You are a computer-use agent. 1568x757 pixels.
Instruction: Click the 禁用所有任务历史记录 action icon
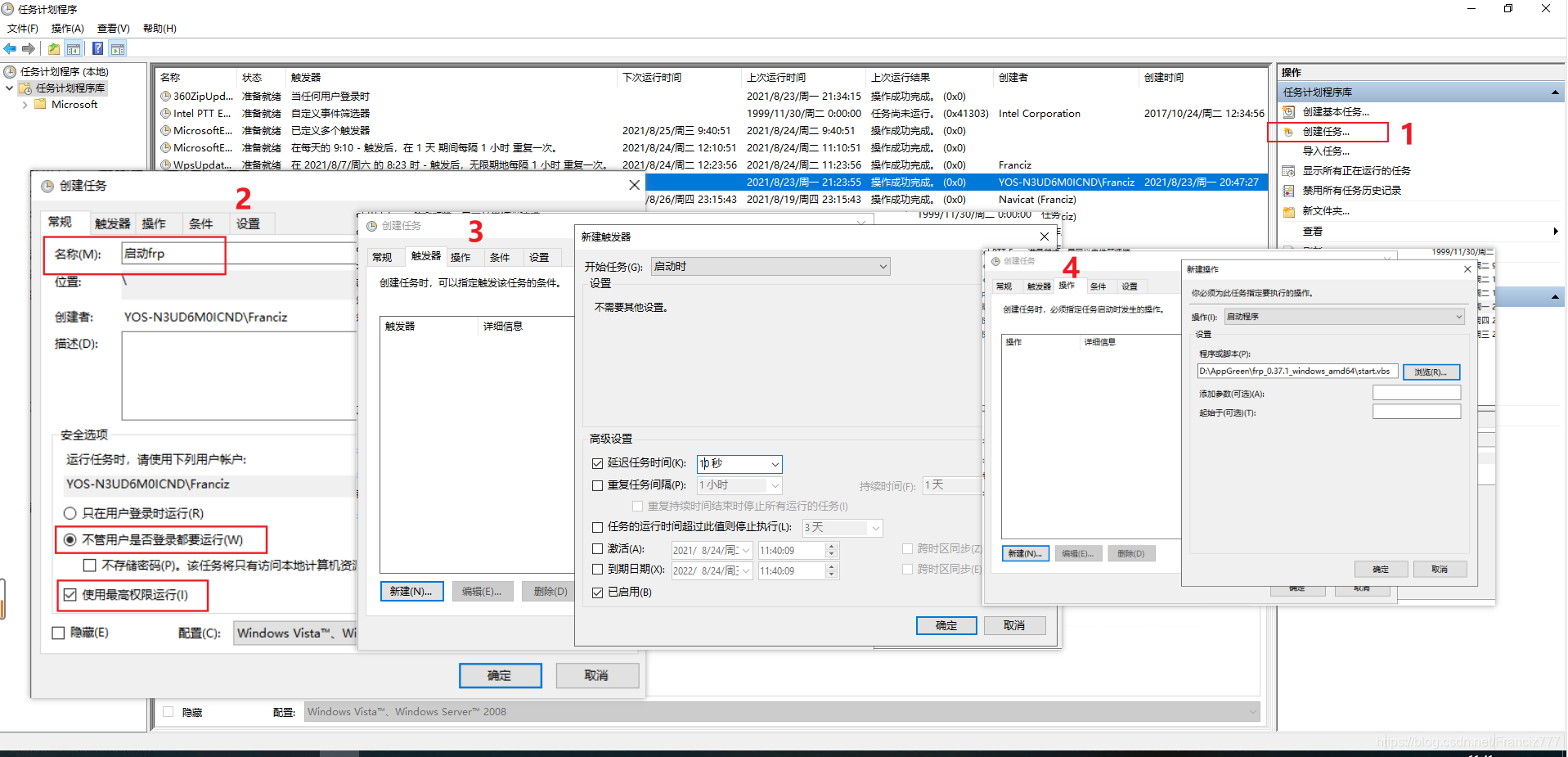tap(1289, 191)
